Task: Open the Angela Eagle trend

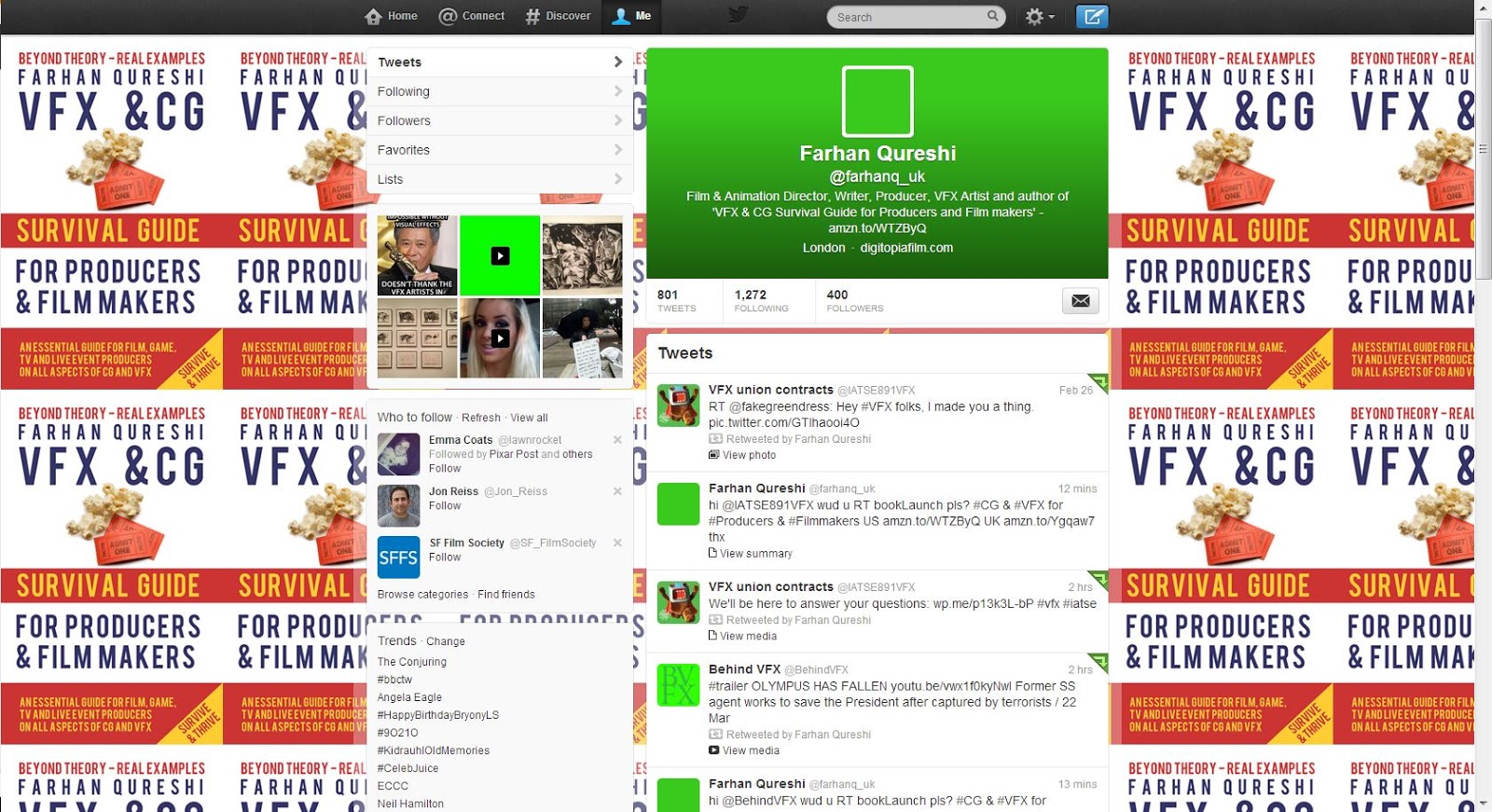Action: click(409, 697)
